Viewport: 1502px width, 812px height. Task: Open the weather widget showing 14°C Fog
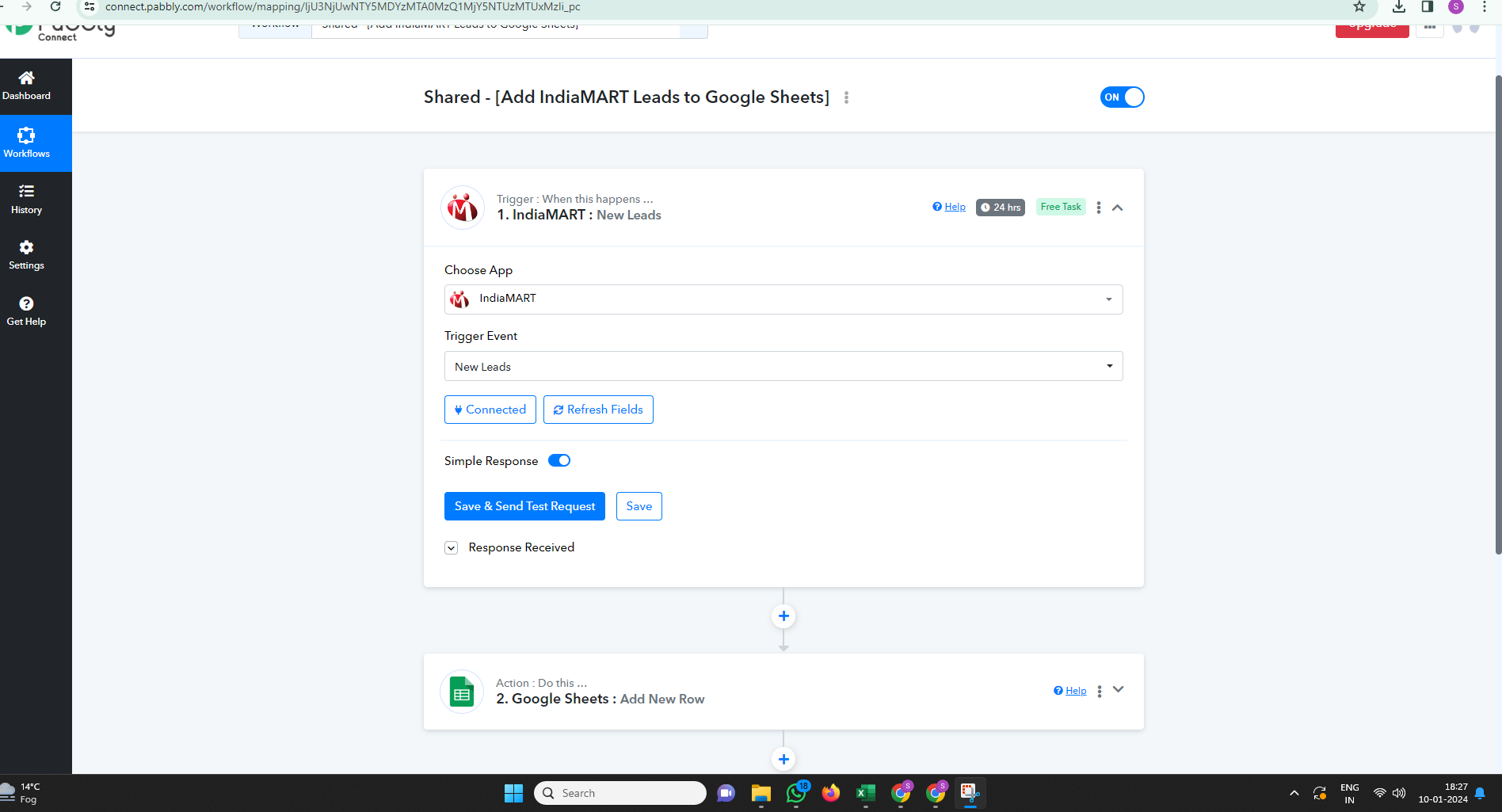21,793
